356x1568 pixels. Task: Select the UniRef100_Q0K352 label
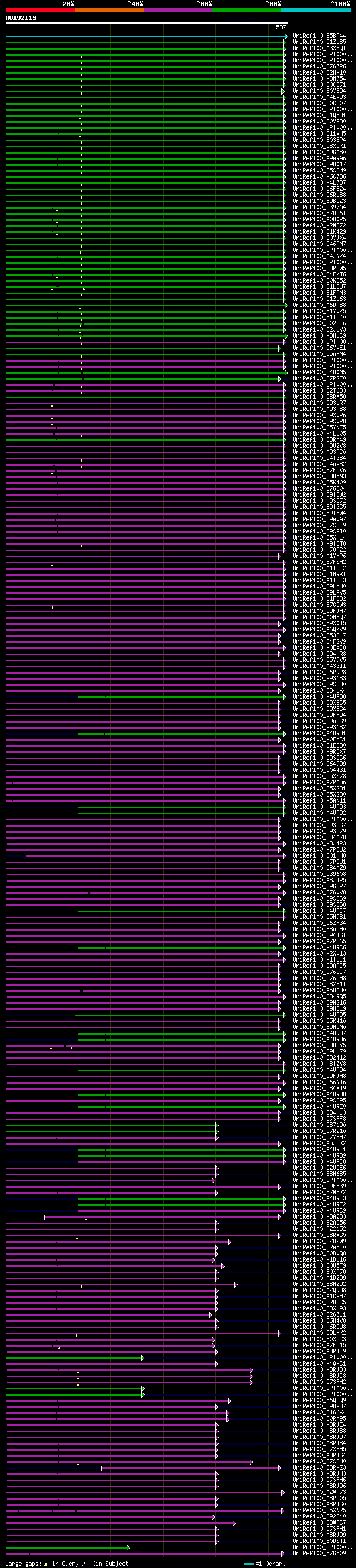pos(319,280)
